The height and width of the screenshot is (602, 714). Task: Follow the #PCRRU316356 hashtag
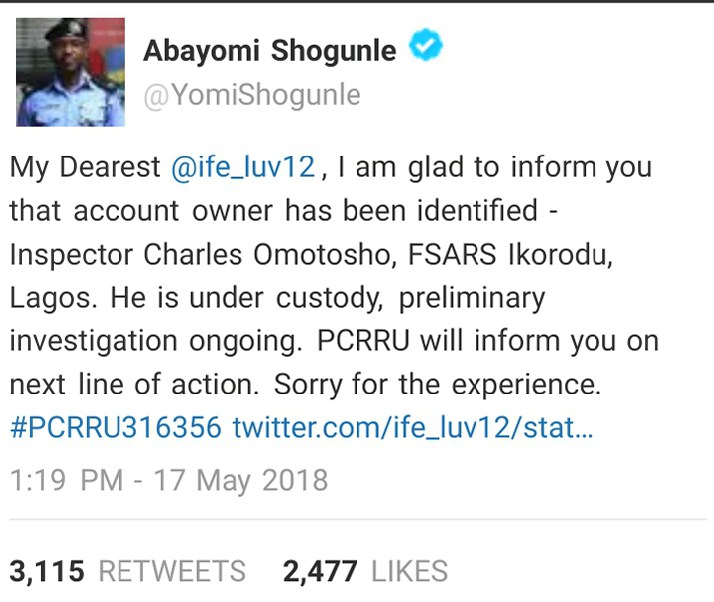(115, 428)
